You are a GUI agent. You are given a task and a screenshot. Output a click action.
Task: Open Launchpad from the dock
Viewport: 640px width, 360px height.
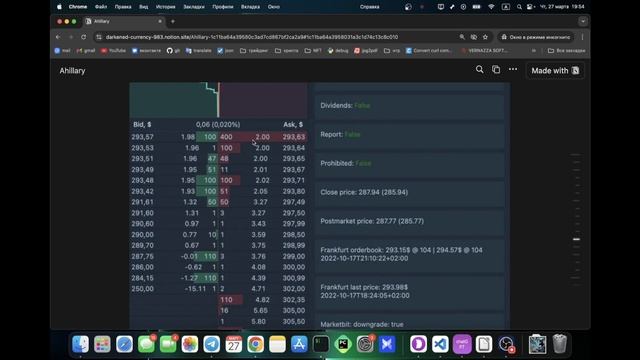coord(102,344)
